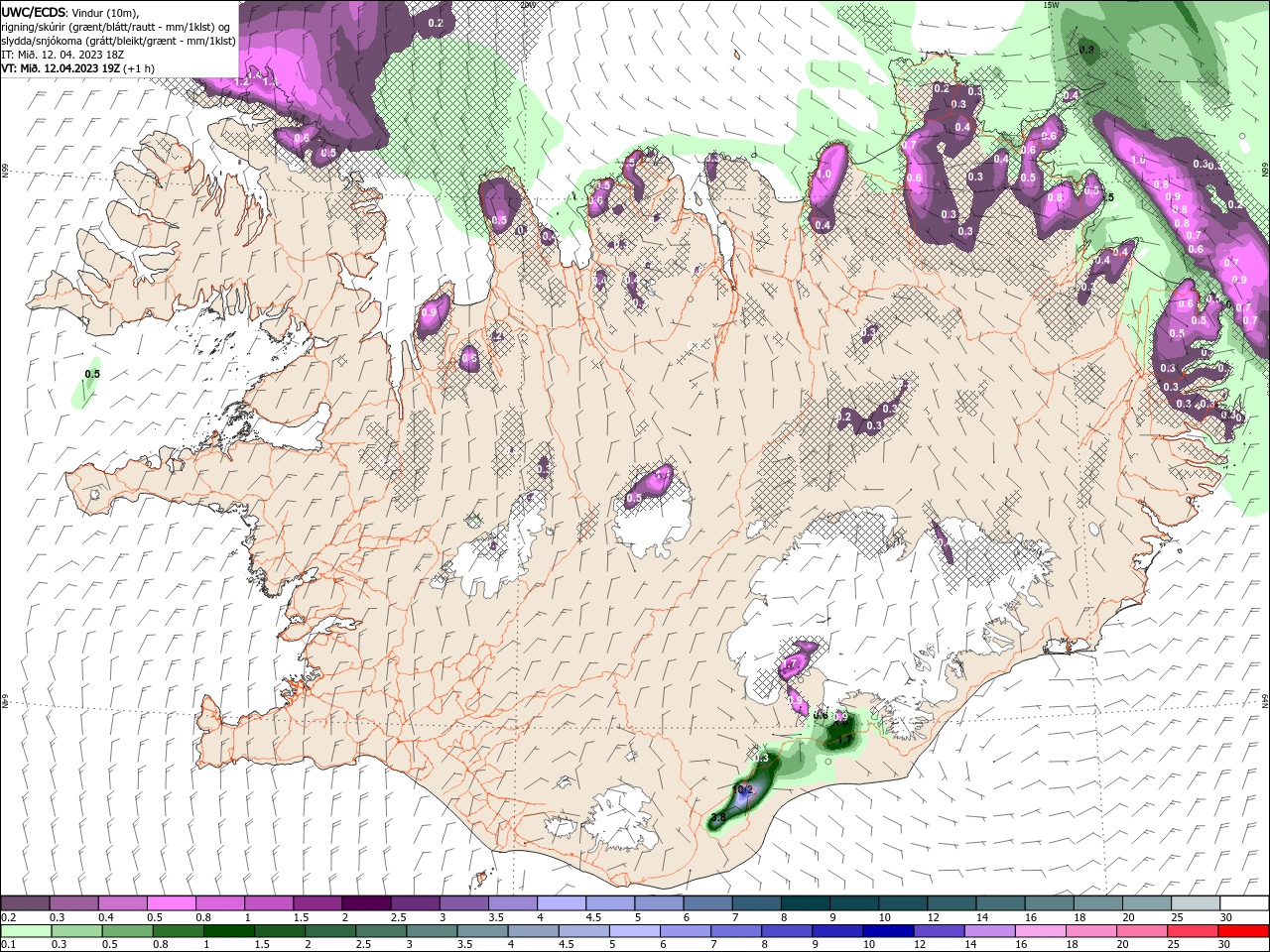Screen dimensions: 1270x952
Task: Click the bright magenta 0.5 snowfall legend swatch
Action: pos(171,903)
